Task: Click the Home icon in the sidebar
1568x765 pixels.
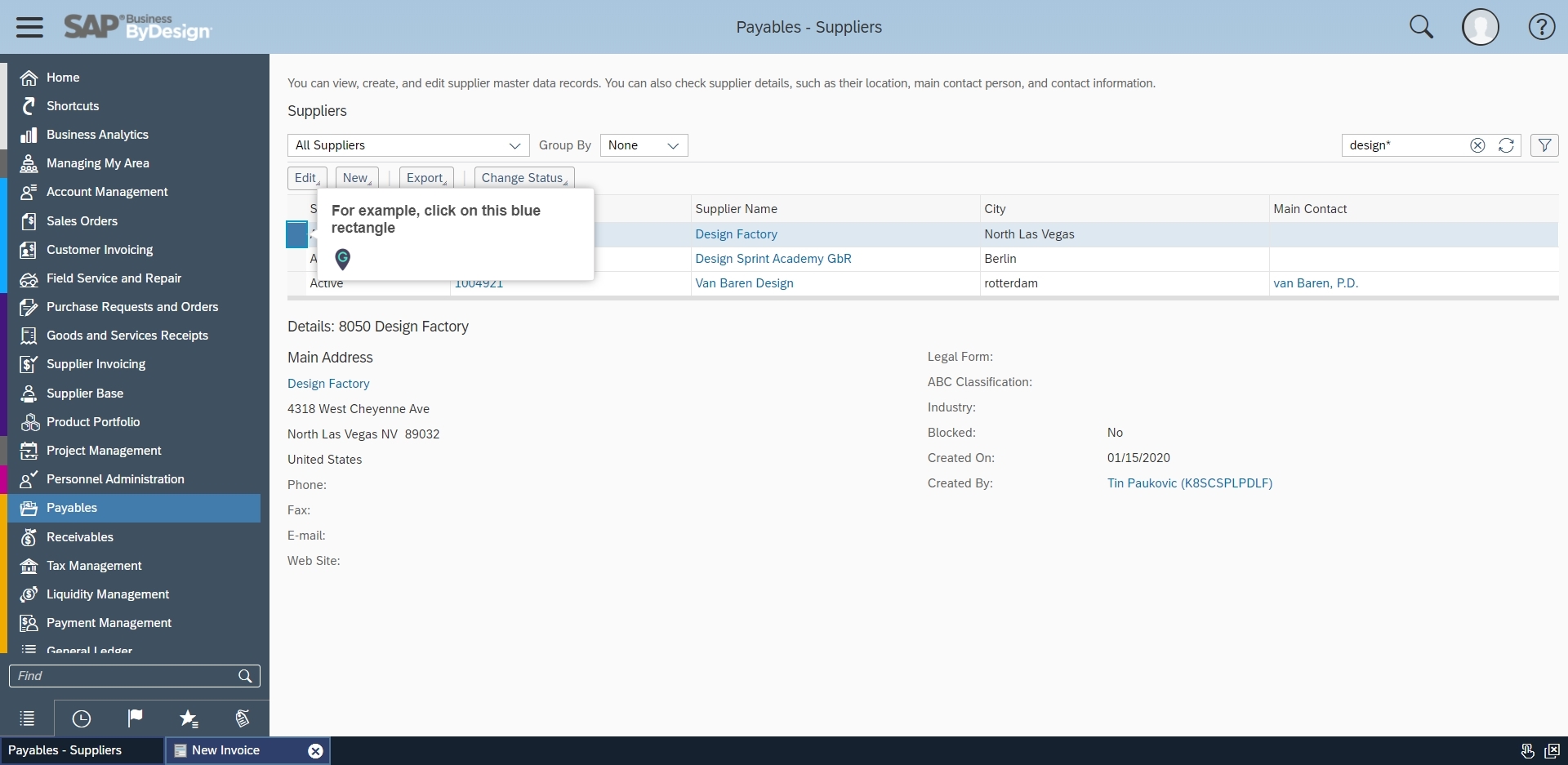Action: point(29,78)
